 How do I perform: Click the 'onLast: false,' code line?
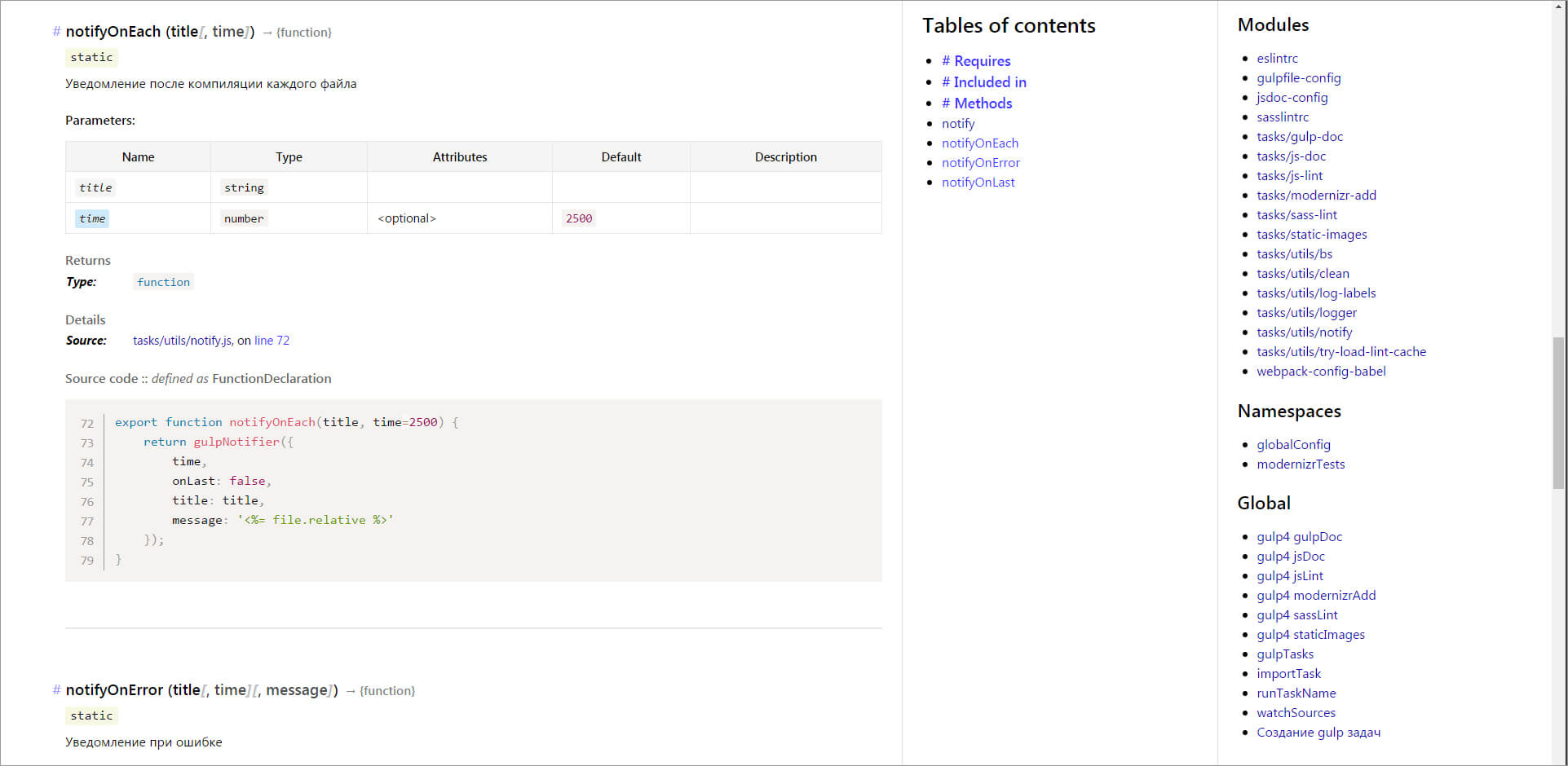(222, 481)
